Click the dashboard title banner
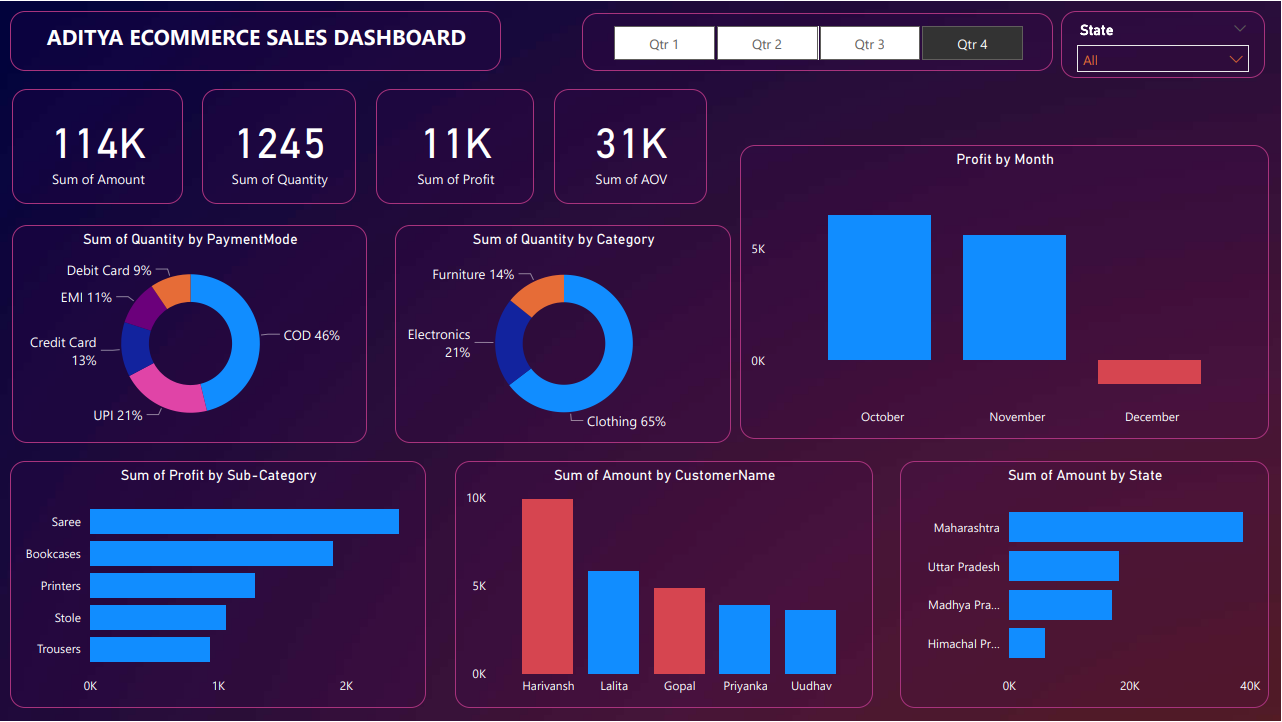1282x722 pixels. (256, 40)
